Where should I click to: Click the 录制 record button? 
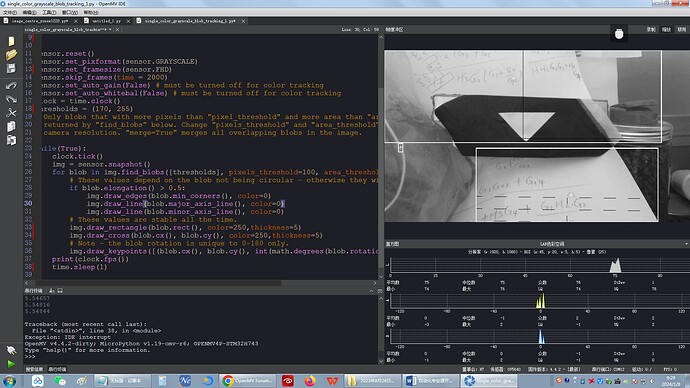[x=651, y=29]
